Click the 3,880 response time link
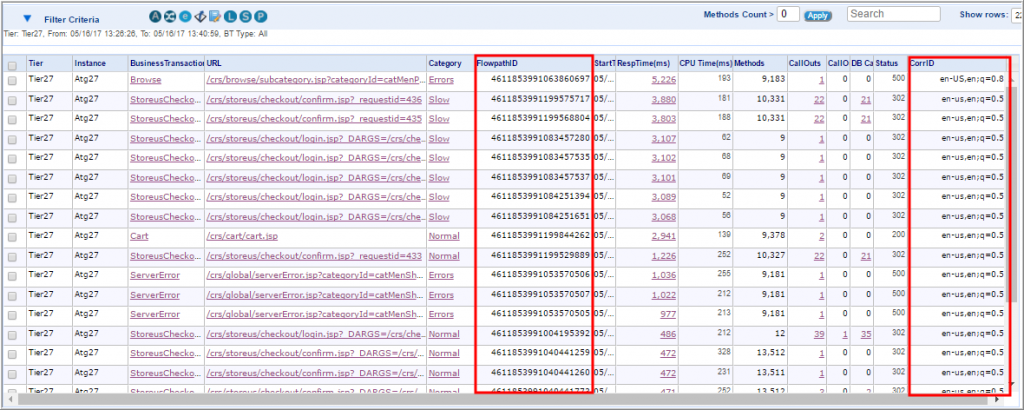This screenshot has height=410, width=1024. (x=664, y=99)
